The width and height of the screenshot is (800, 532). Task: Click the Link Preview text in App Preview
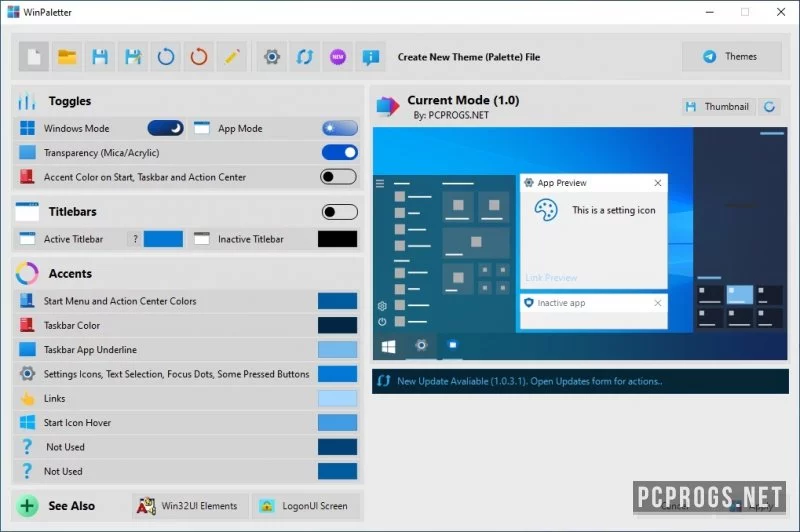[x=551, y=278]
